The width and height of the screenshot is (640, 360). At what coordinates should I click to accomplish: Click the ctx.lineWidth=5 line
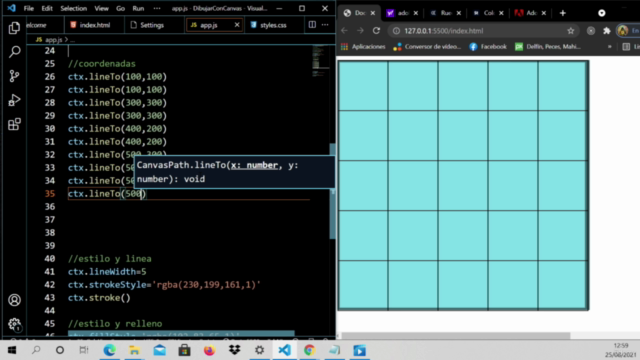107,272
